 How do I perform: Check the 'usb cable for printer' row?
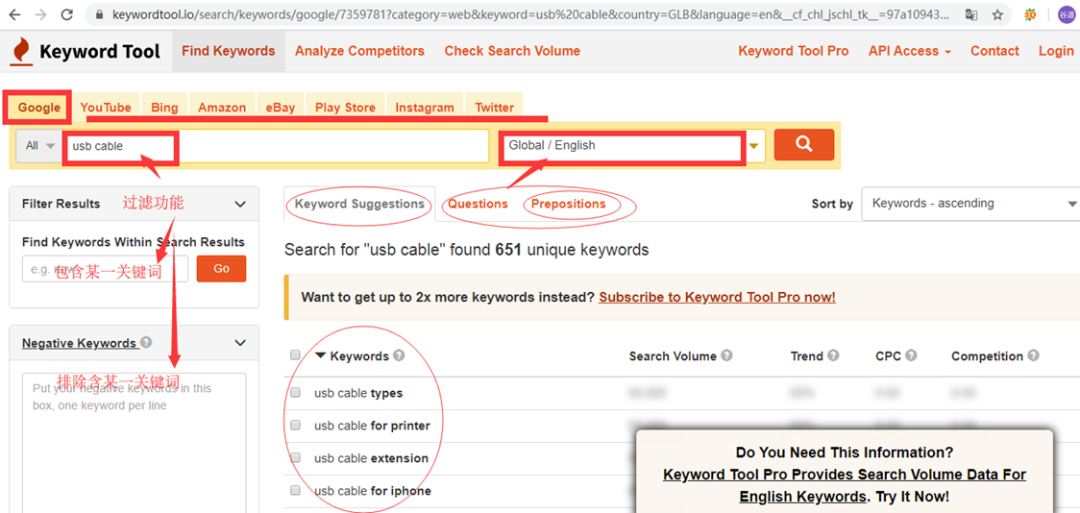[x=295, y=426]
